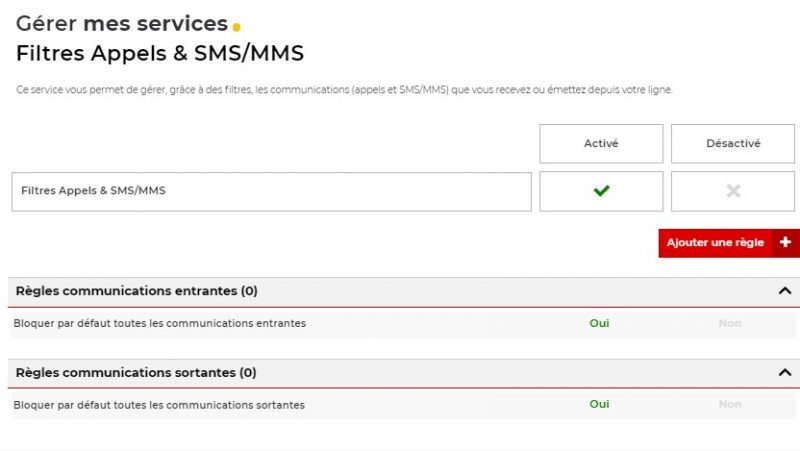The image size is (800, 451).
Task: Select Non for blocking incoming communications
Action: point(730,323)
